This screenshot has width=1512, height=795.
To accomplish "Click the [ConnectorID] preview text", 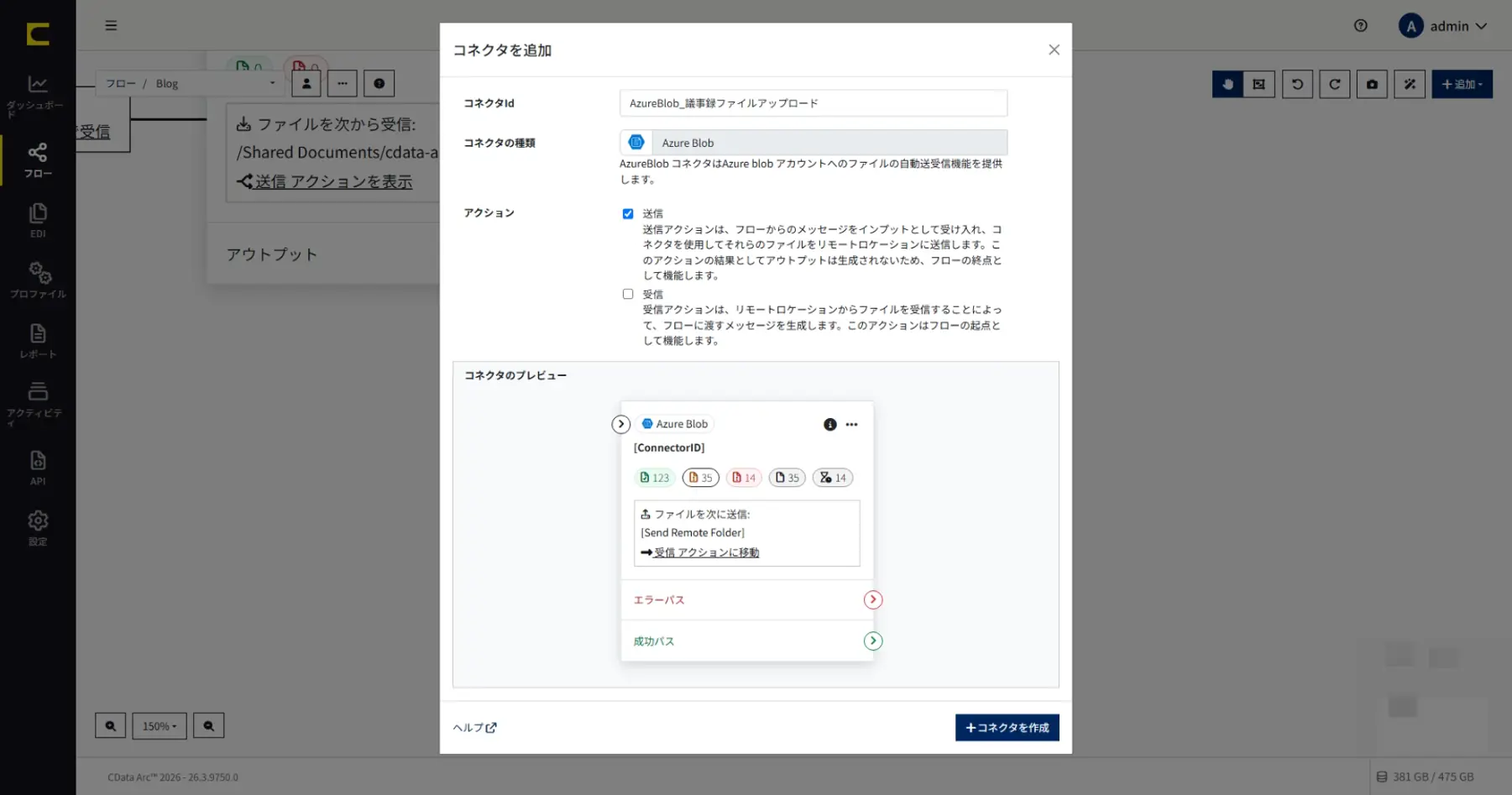I will [669, 447].
